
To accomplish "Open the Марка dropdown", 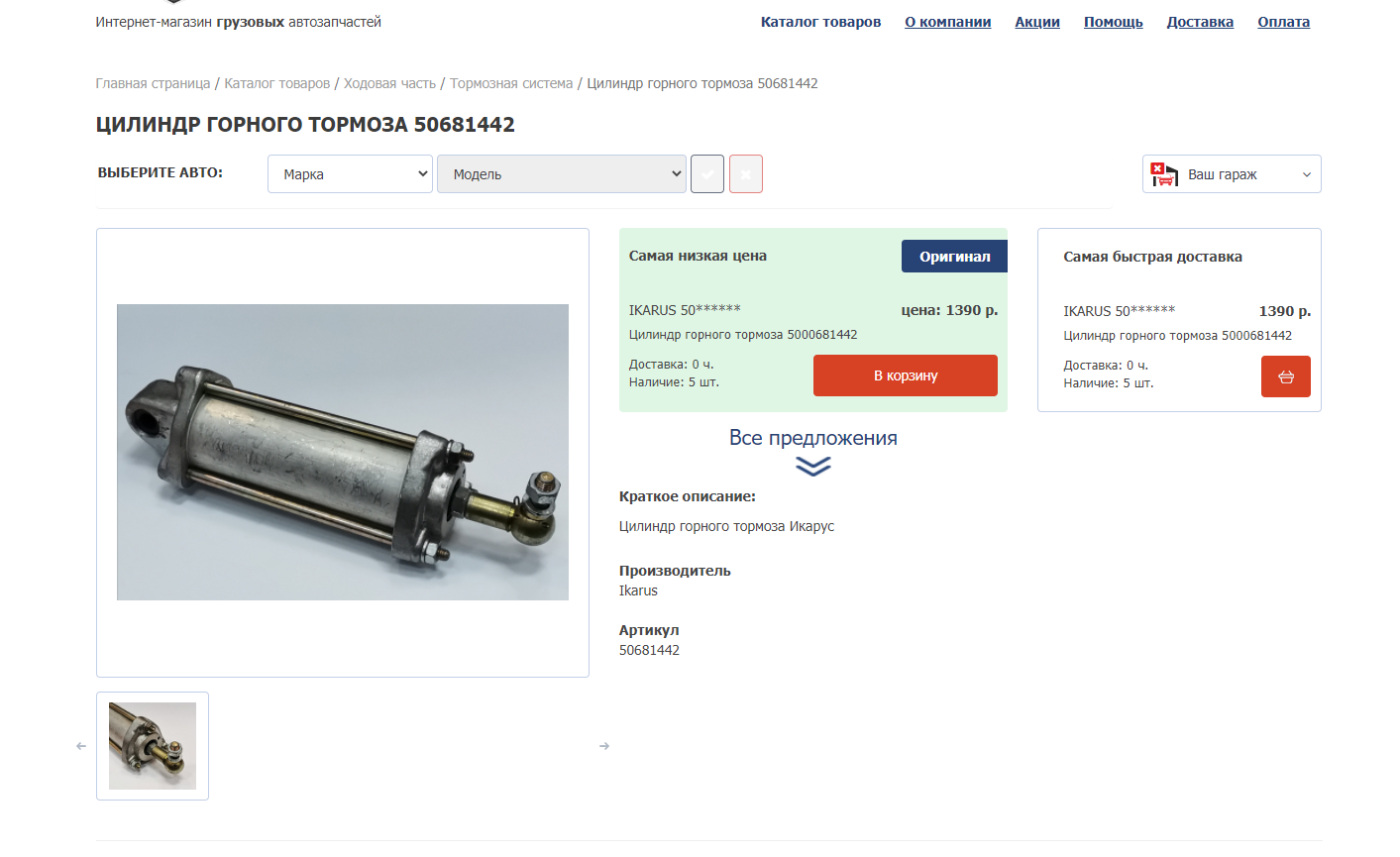I will click(350, 174).
